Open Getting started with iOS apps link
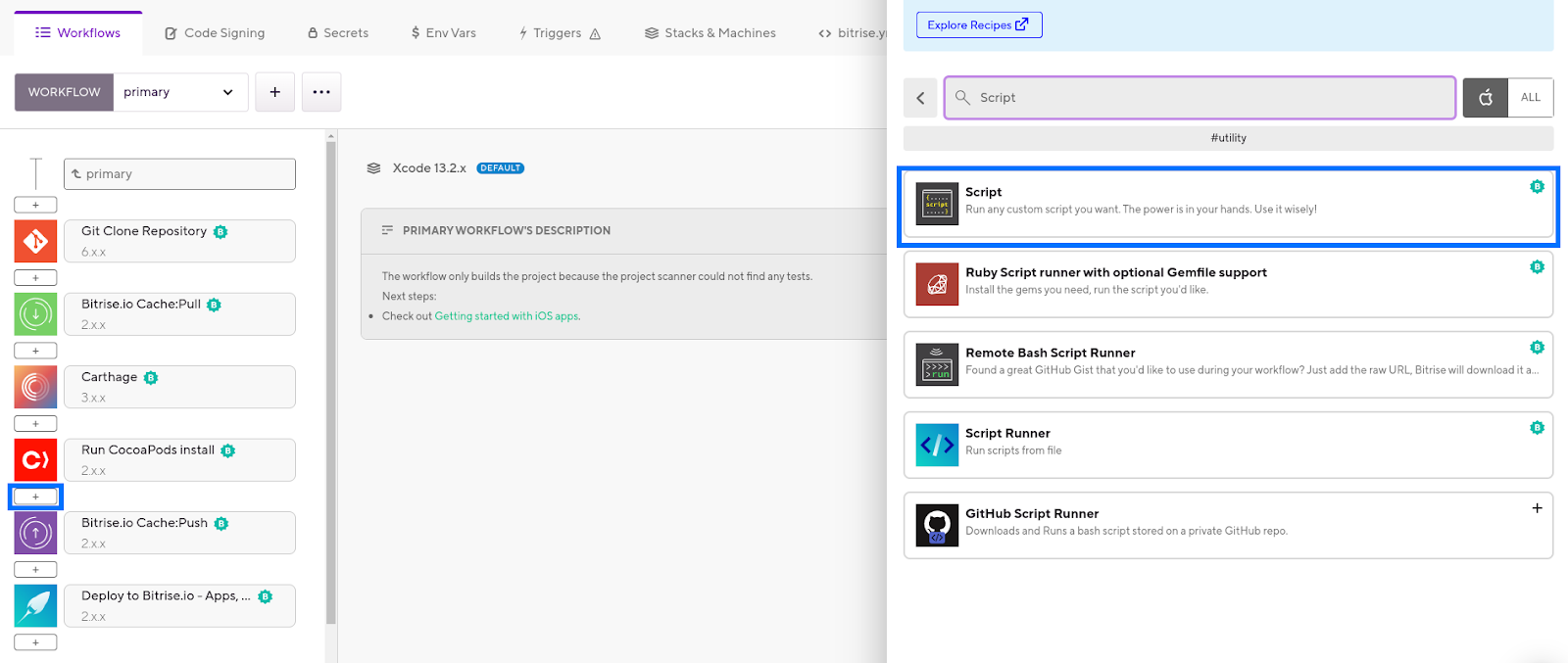This screenshot has height=663, width=1568. point(507,316)
